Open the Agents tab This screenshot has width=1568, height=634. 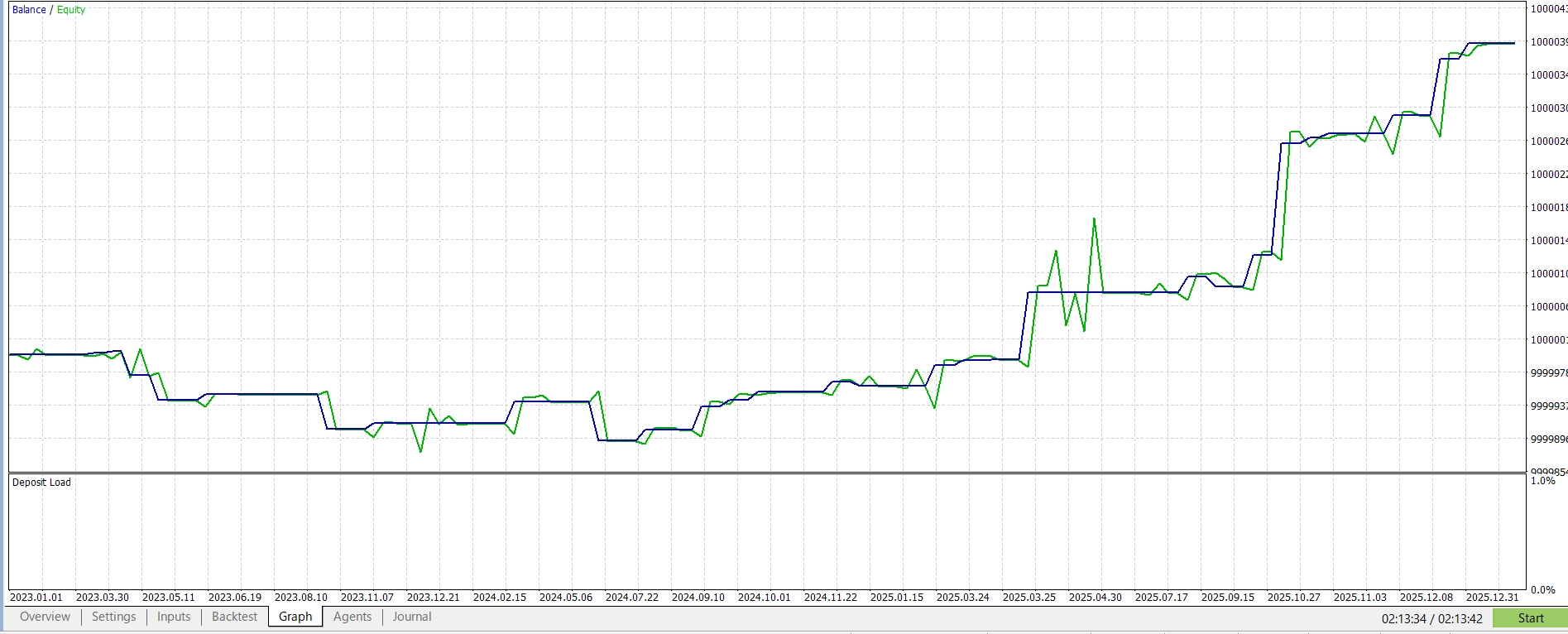click(x=352, y=617)
